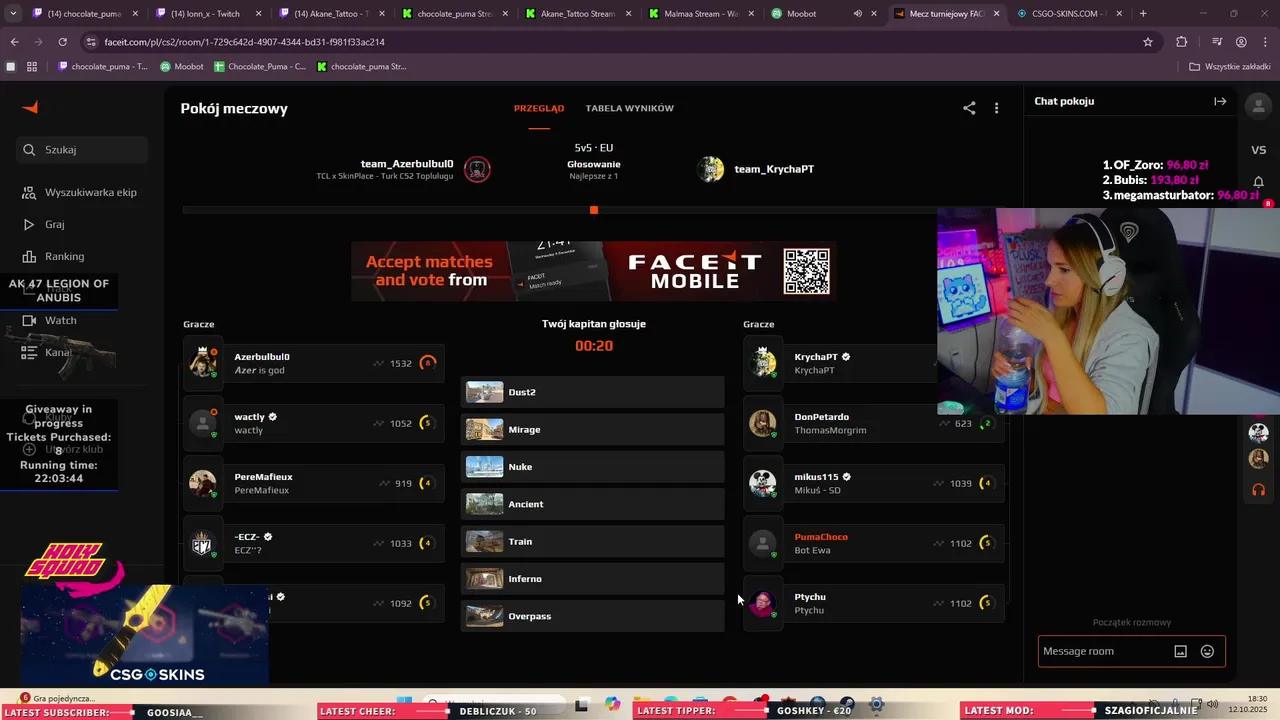Vote on the Nuke map
Viewport: 1280px width, 720px height.
pyautogui.click(x=593, y=467)
